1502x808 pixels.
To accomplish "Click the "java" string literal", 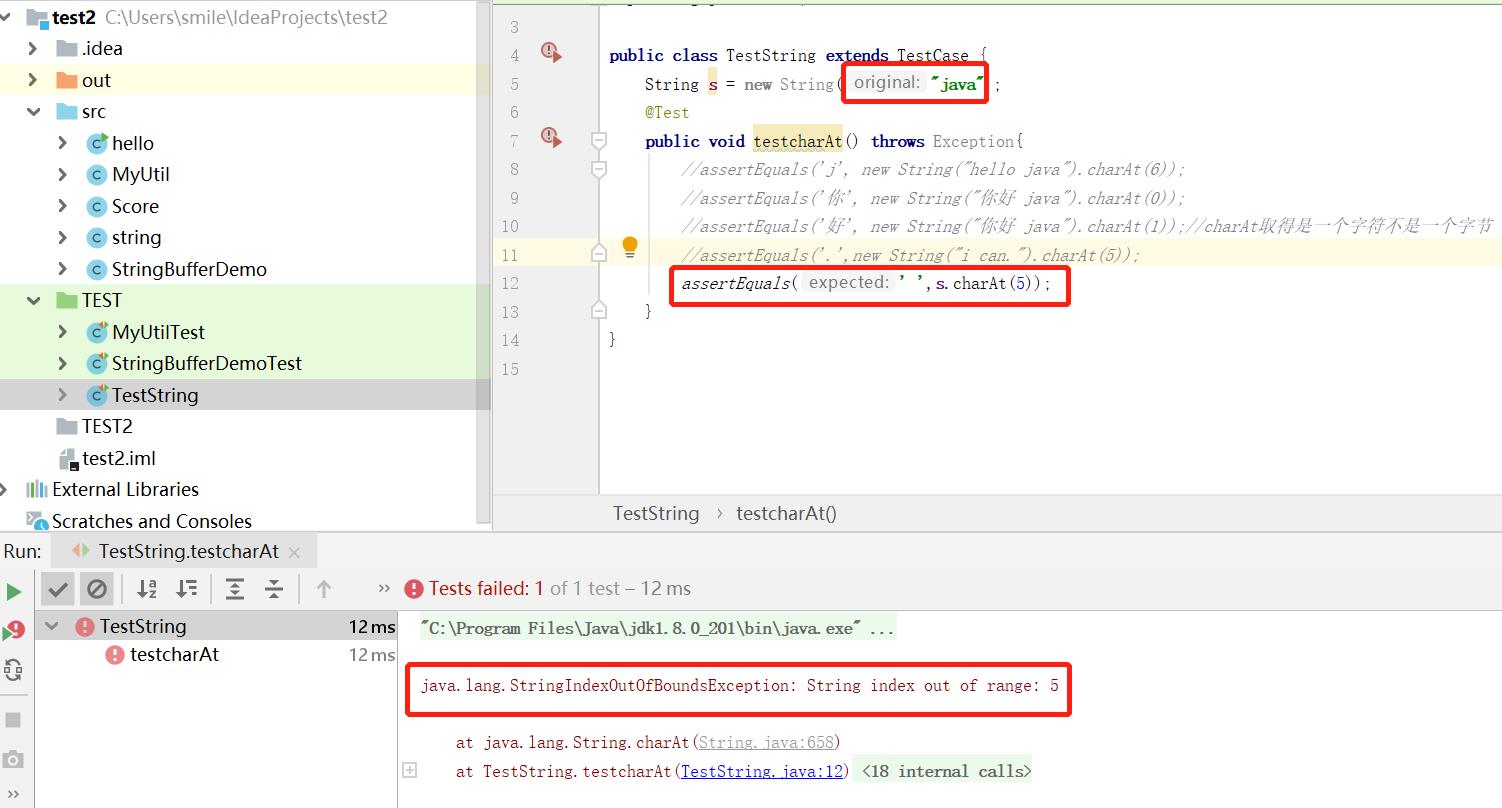I will [956, 83].
